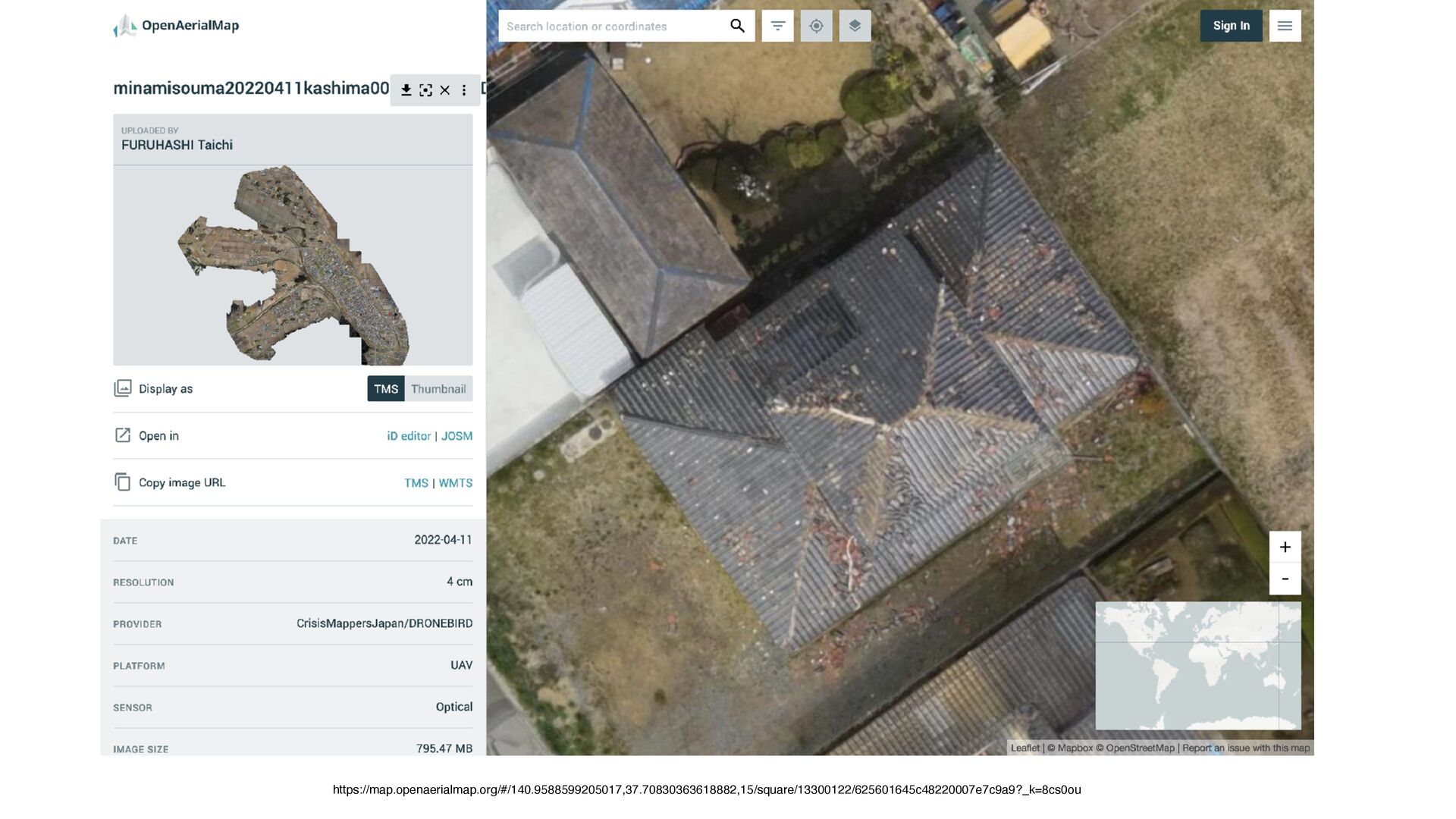Switch display mode to Thumbnail

pyautogui.click(x=438, y=389)
